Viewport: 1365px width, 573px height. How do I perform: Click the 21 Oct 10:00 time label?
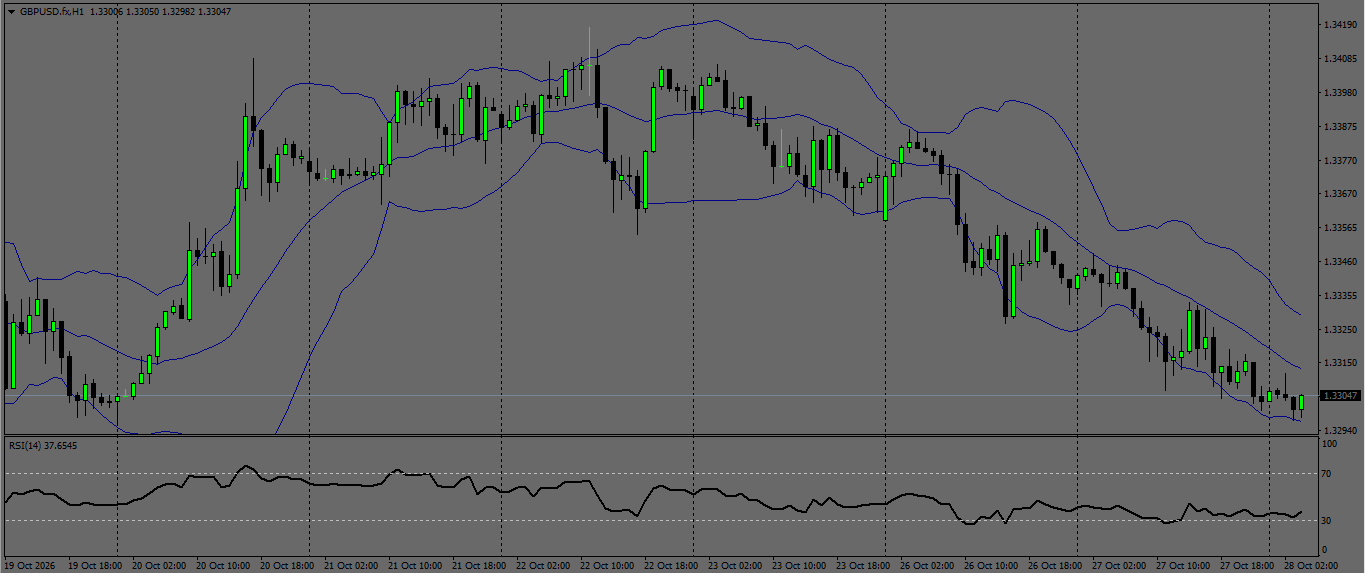(x=415, y=565)
